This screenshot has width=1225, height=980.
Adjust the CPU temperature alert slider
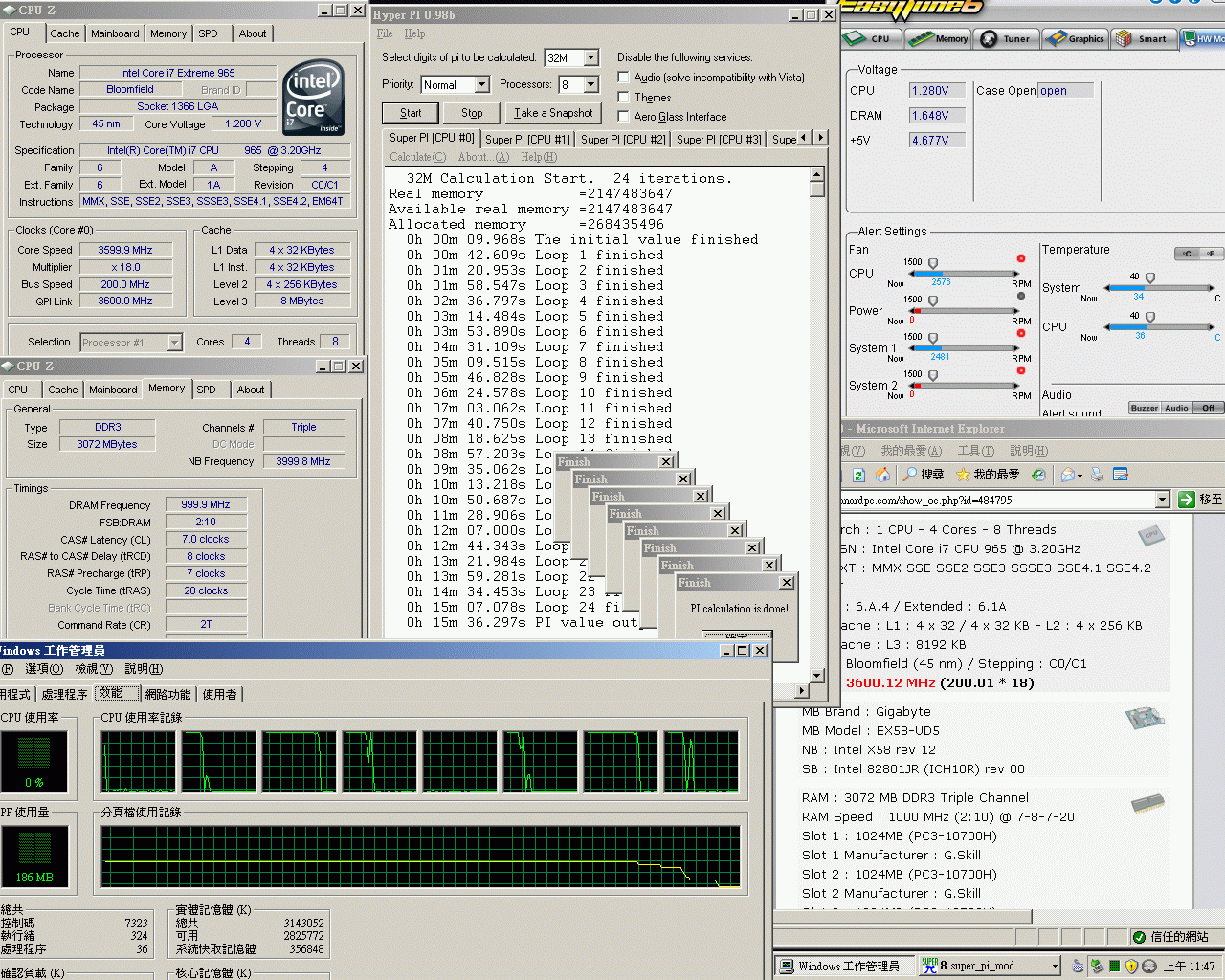click(x=1150, y=318)
